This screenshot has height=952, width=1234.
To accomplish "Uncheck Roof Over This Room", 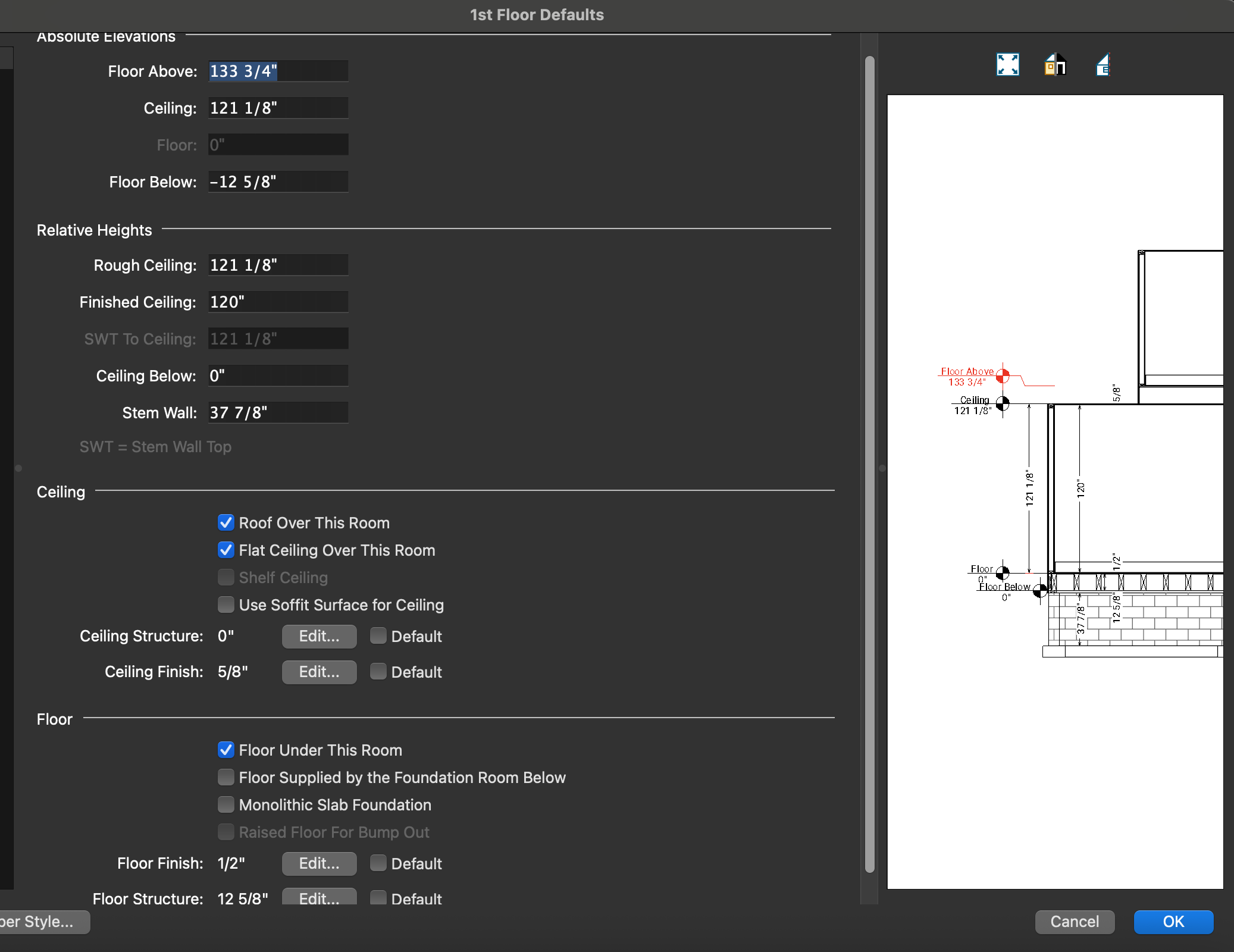I will tap(226, 522).
